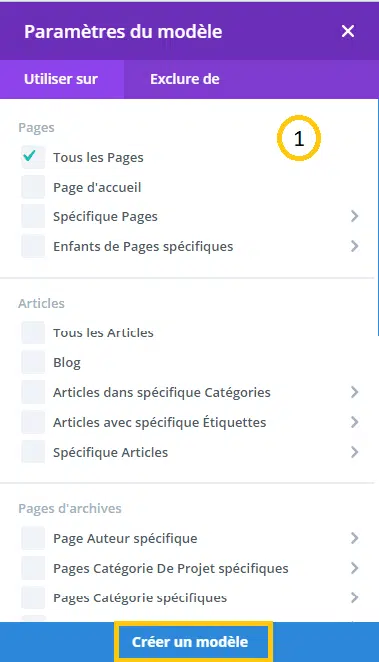379x662 pixels.
Task: Enable the Blog checkbox
Action: [x=33, y=362]
